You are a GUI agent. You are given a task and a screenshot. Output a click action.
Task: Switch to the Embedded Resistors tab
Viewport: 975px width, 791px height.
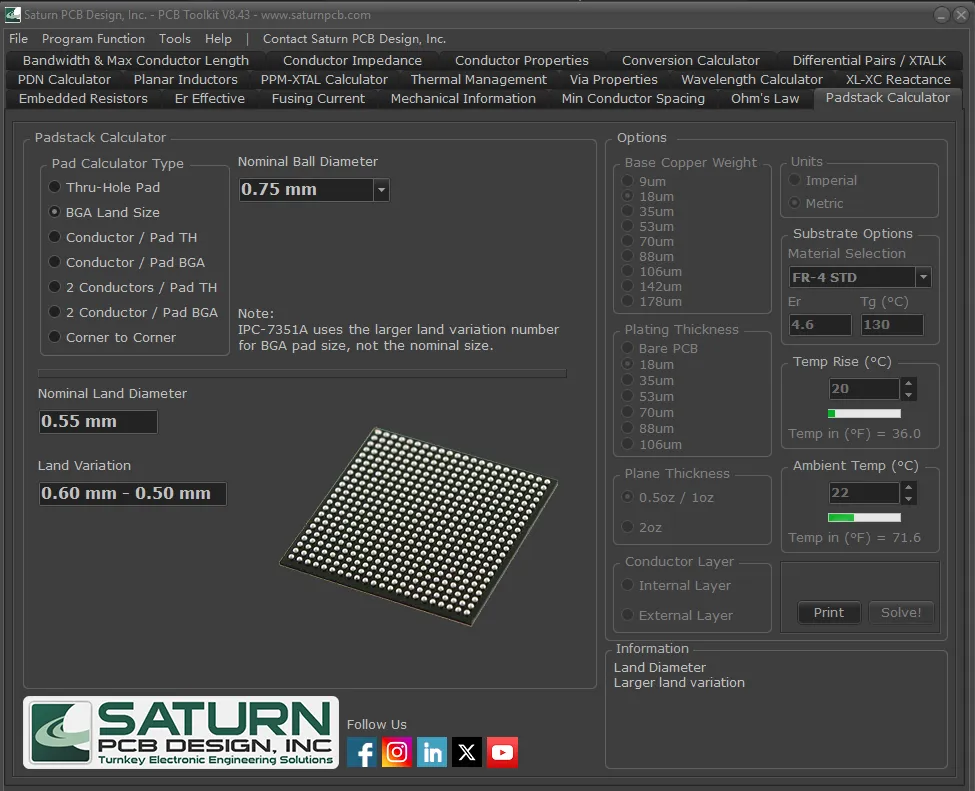coord(83,98)
